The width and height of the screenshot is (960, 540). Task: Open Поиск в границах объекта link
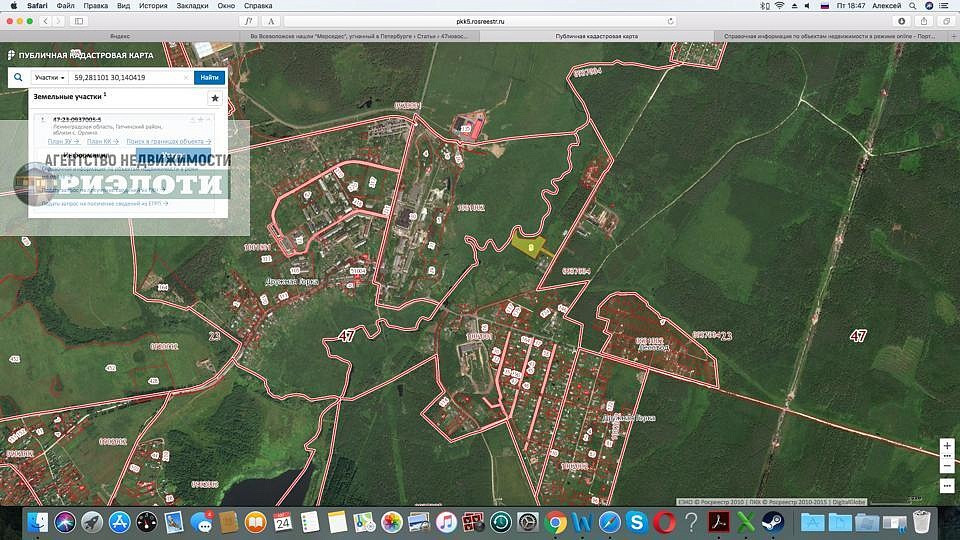[168, 141]
